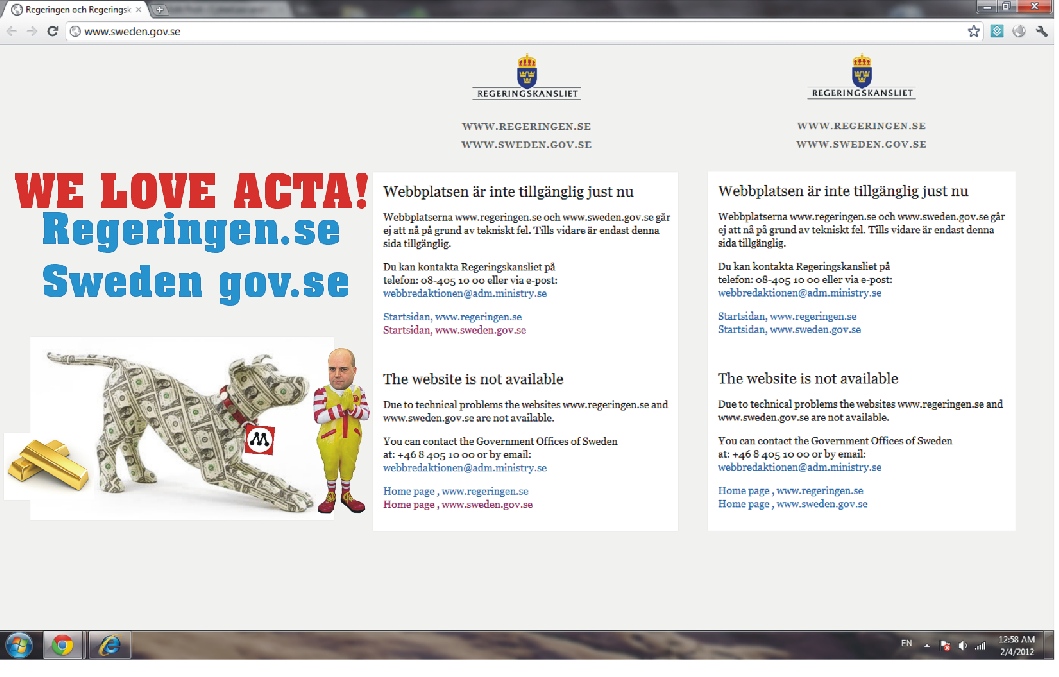1059x677 pixels.
Task: Click the flag action center tray icon
Action: [x=945, y=646]
